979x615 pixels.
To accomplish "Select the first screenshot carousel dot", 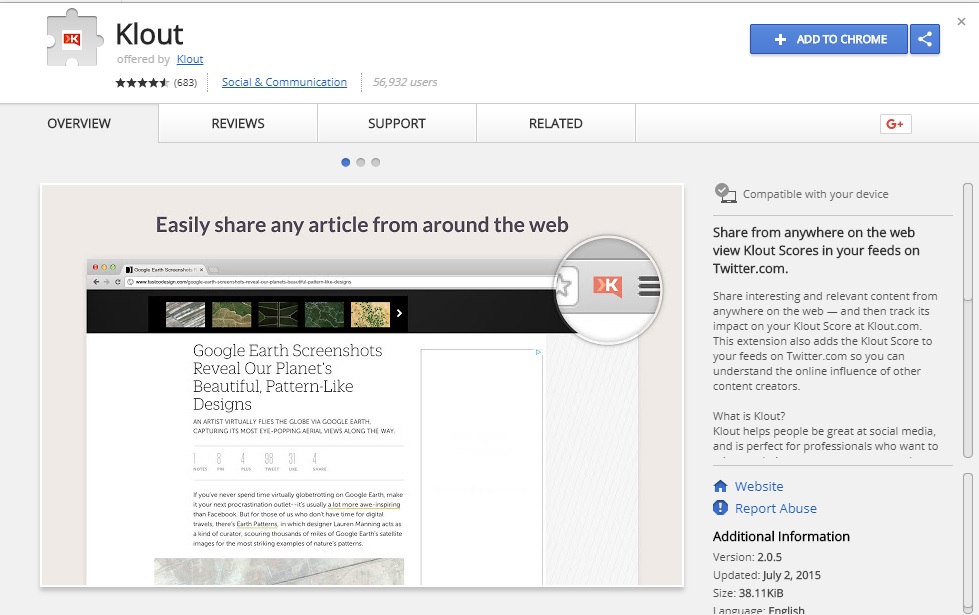I will (x=345, y=162).
